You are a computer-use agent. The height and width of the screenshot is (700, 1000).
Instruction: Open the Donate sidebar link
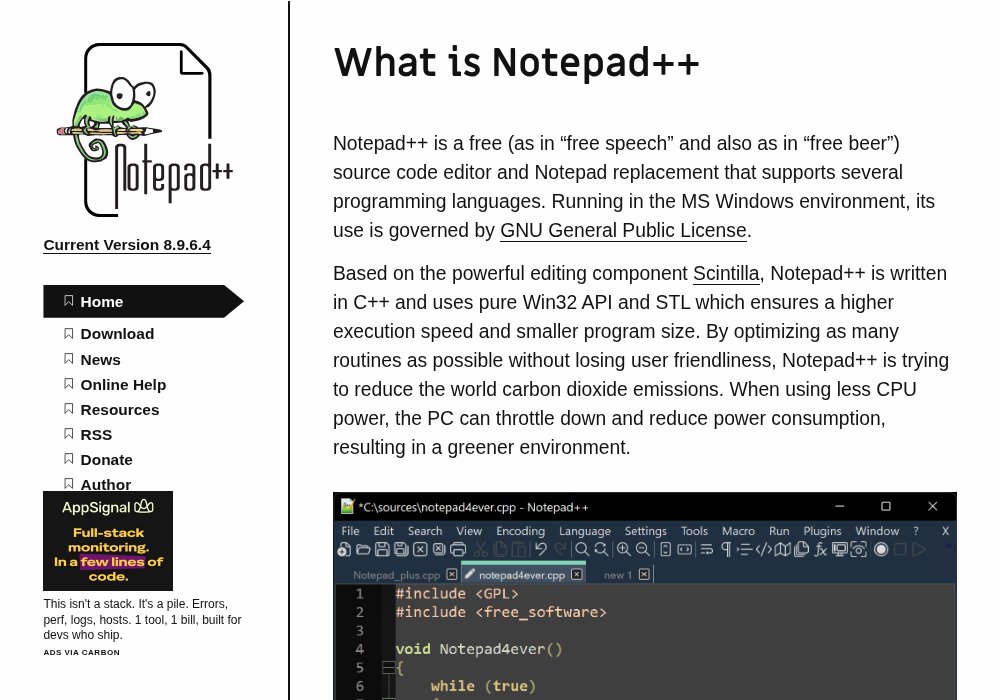point(106,460)
